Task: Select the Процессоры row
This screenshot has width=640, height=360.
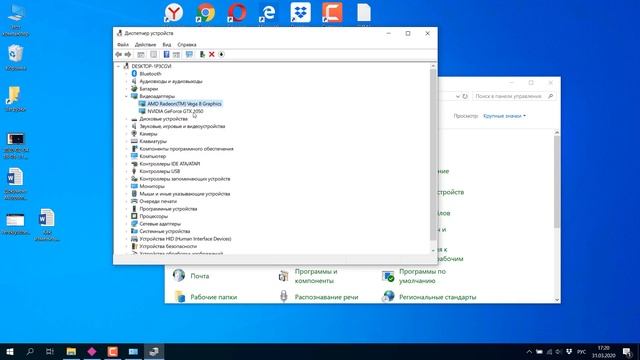Action: (153, 216)
